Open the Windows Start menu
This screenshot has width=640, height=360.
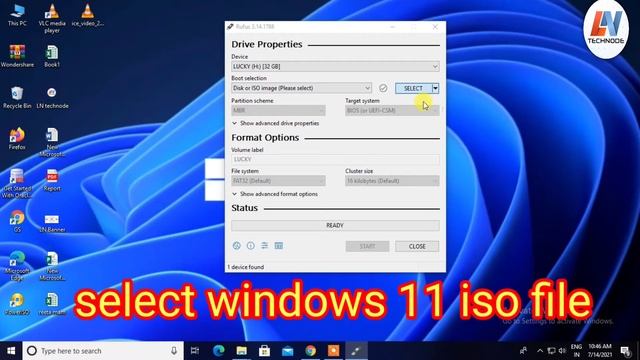coord(11,351)
